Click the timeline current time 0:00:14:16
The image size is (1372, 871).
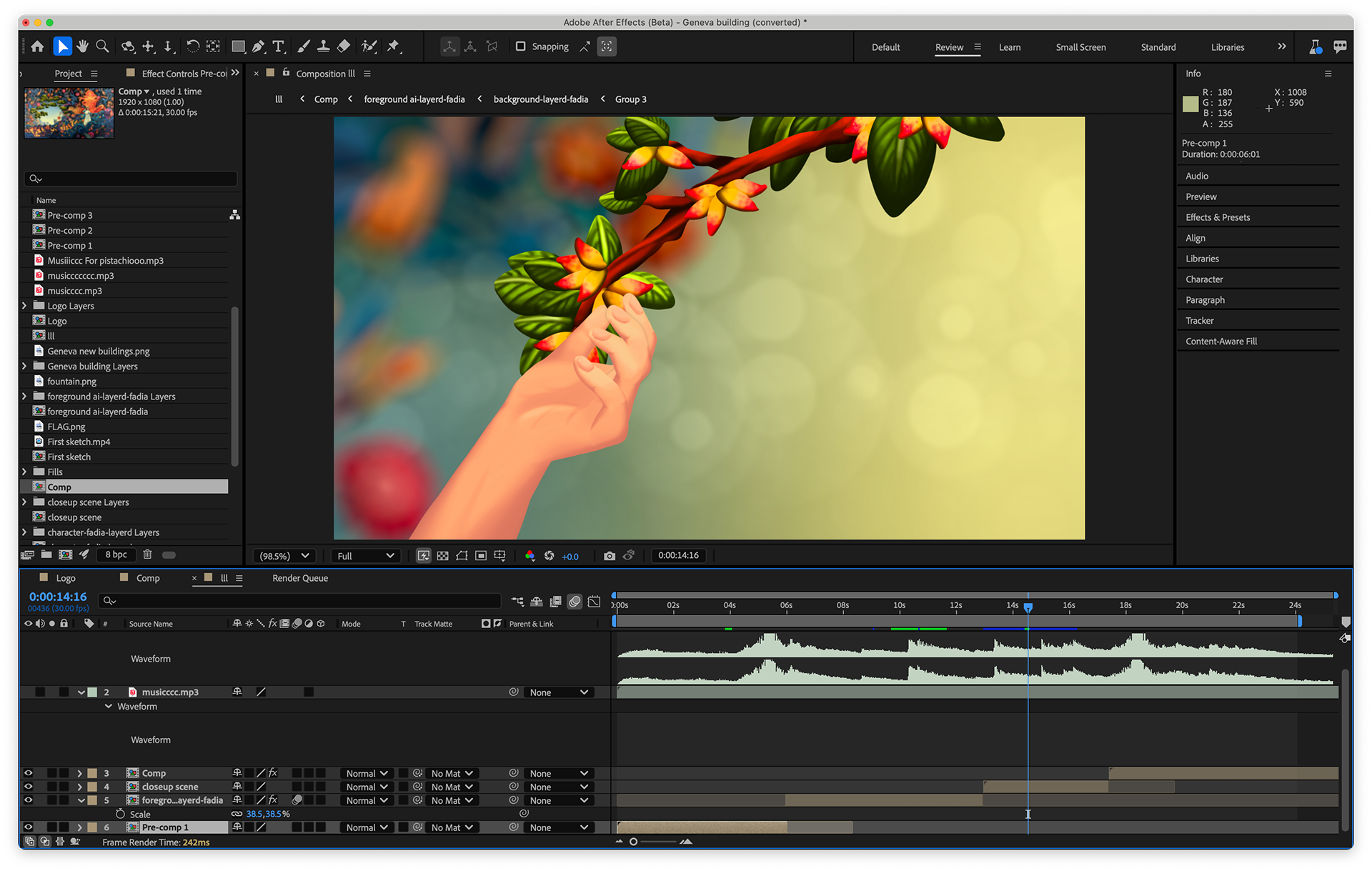pyautogui.click(x=58, y=597)
